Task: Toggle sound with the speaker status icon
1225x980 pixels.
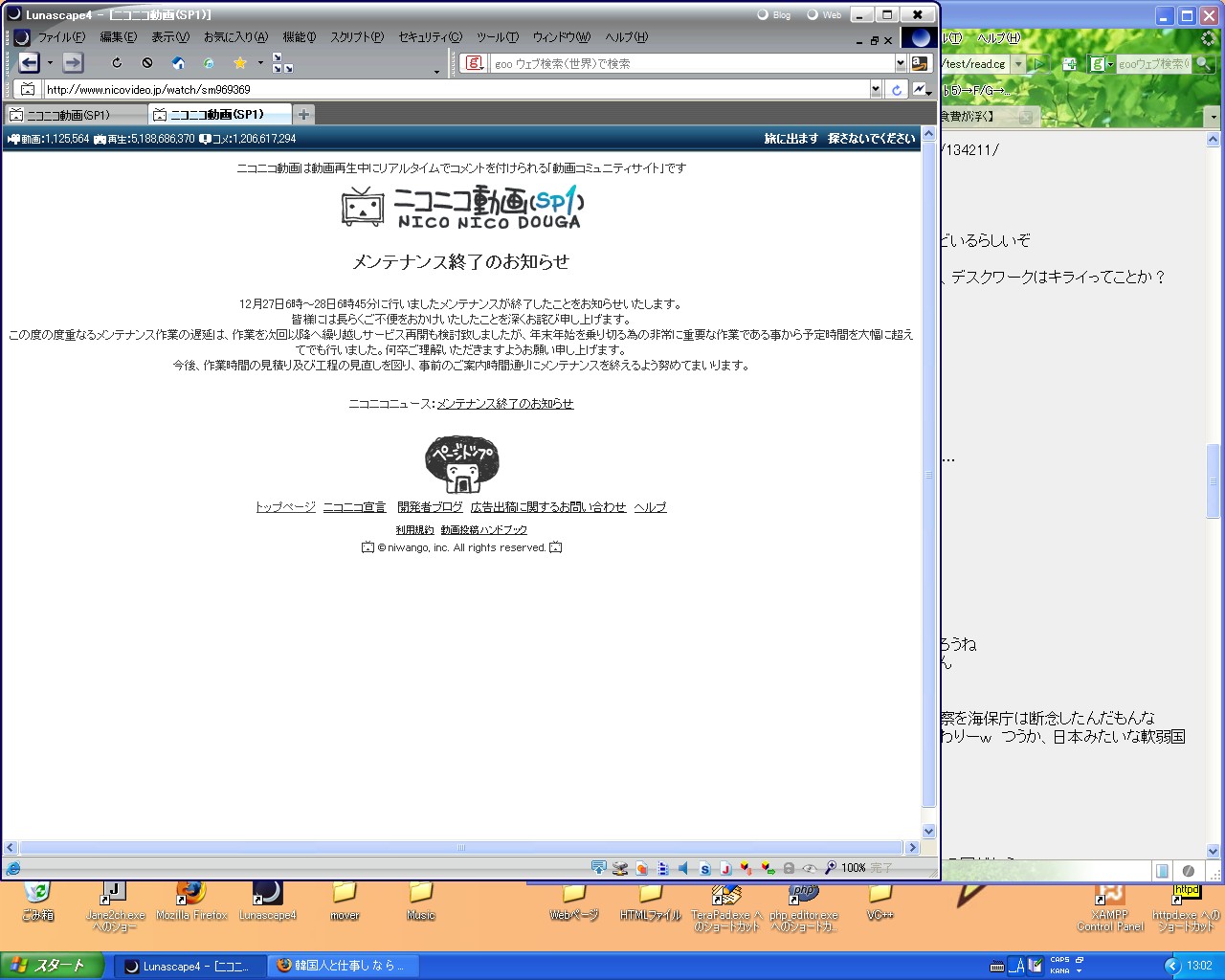Action: pyautogui.click(x=683, y=868)
